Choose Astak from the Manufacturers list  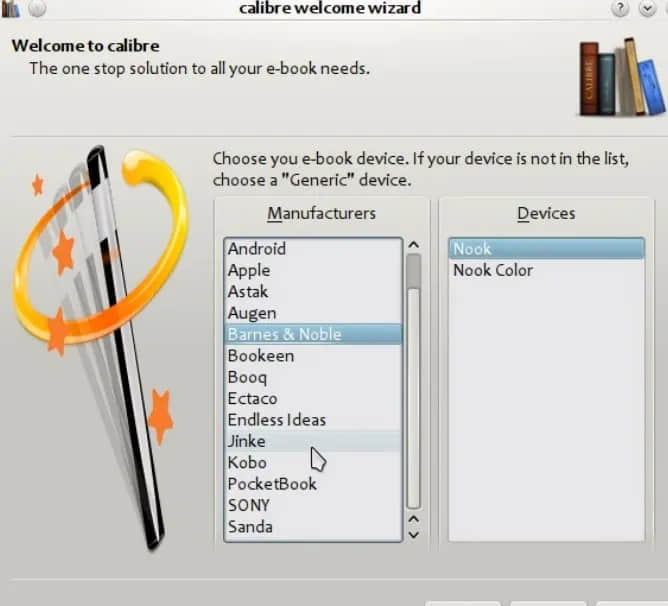[x=313, y=291]
